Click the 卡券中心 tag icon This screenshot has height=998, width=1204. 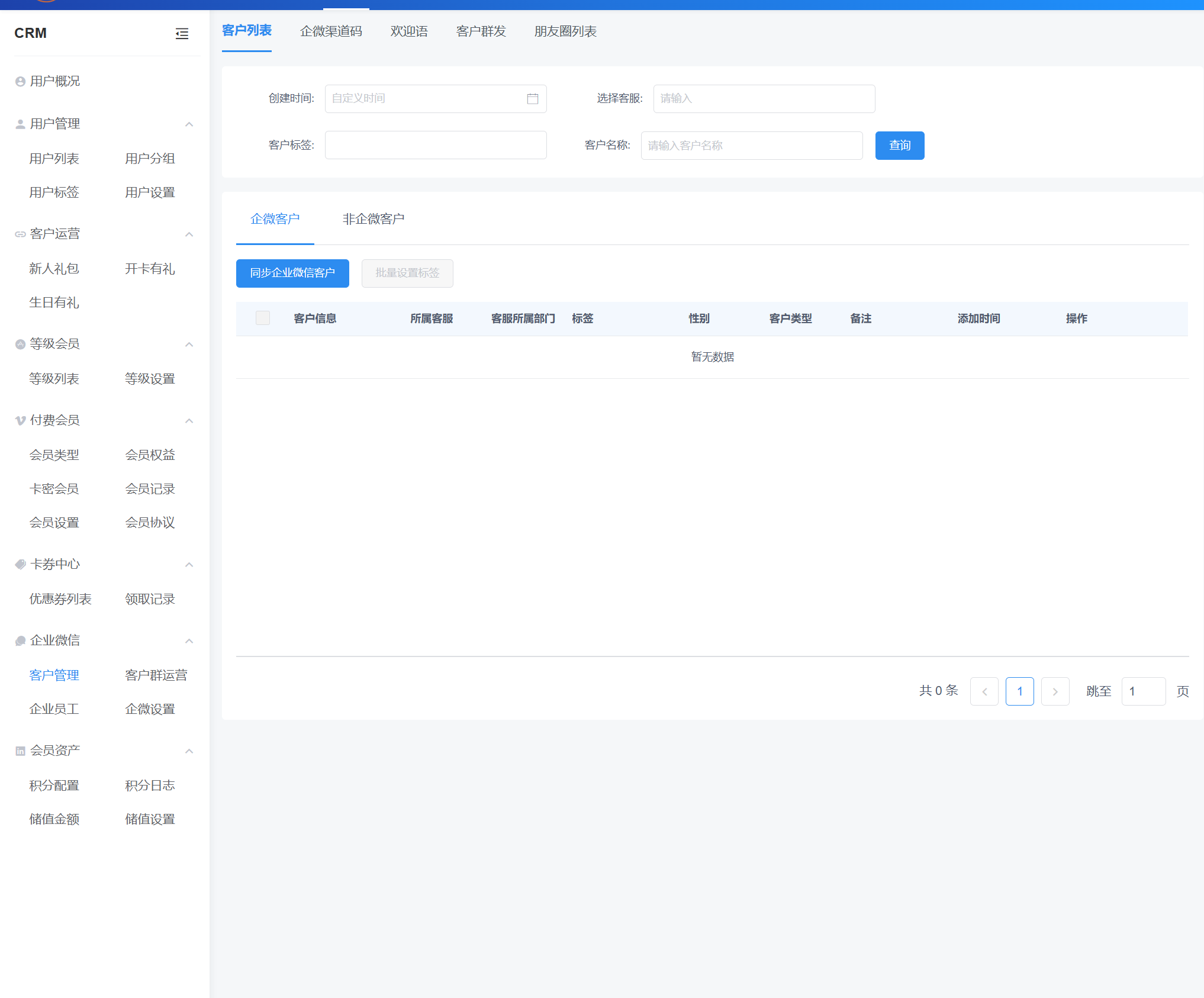(x=20, y=565)
